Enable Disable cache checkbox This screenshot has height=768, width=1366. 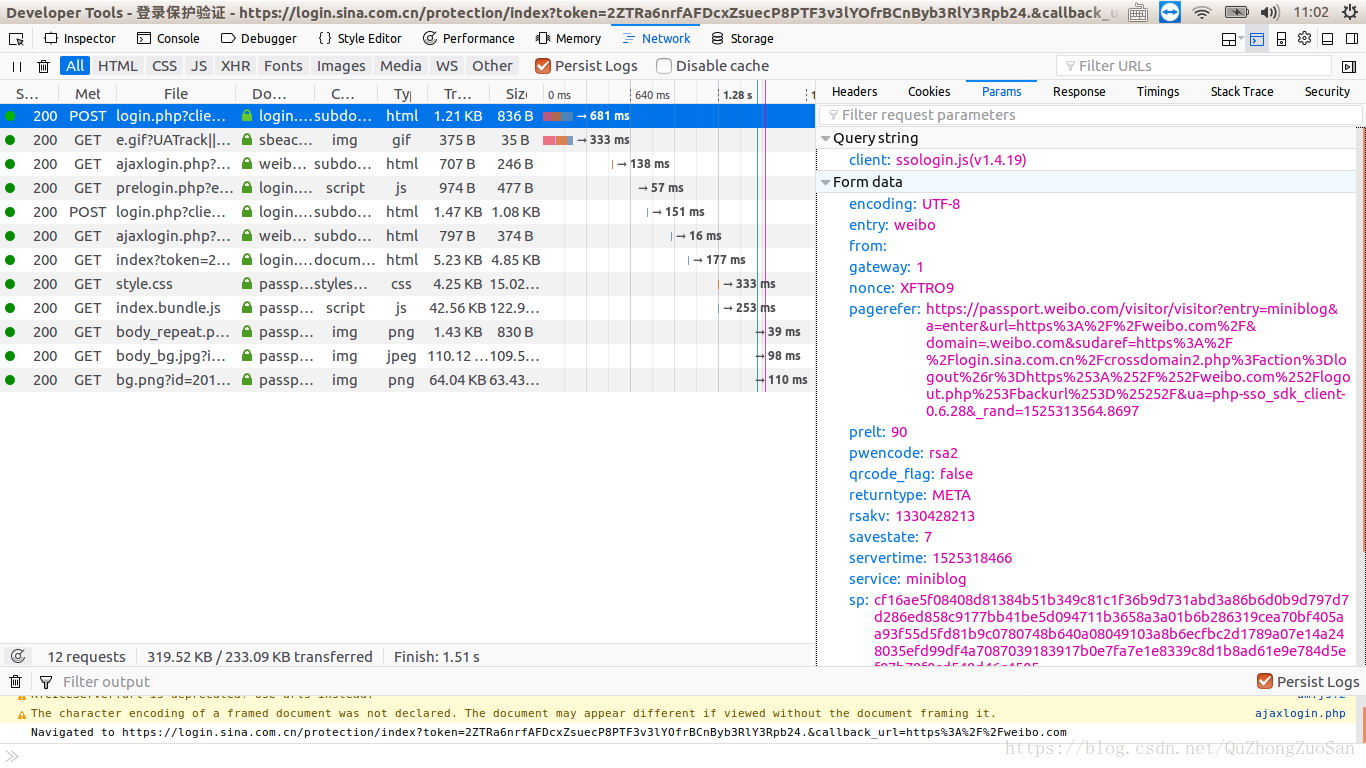664,66
